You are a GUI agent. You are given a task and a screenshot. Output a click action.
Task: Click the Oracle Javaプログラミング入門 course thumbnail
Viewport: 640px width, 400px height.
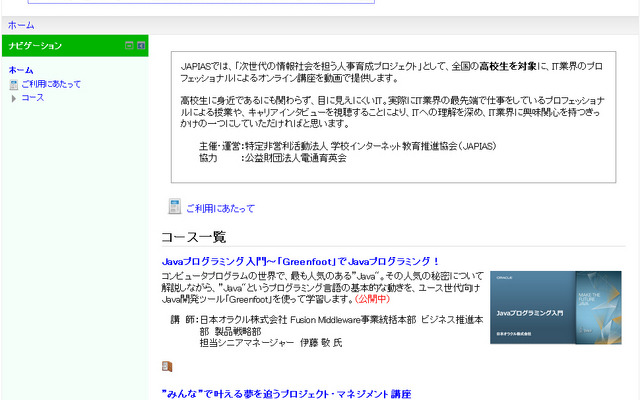(x=556, y=307)
